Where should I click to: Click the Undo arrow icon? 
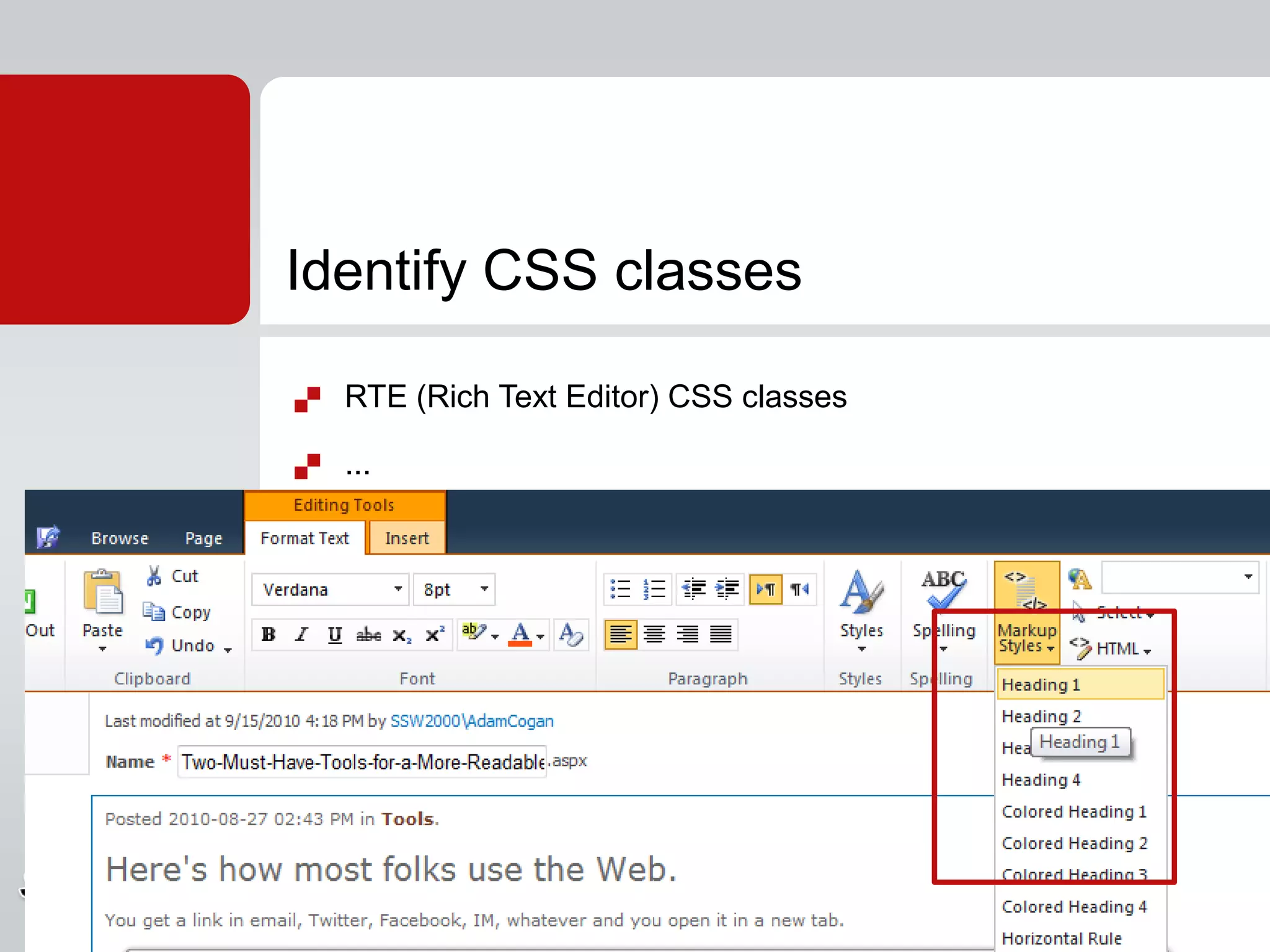click(x=154, y=646)
